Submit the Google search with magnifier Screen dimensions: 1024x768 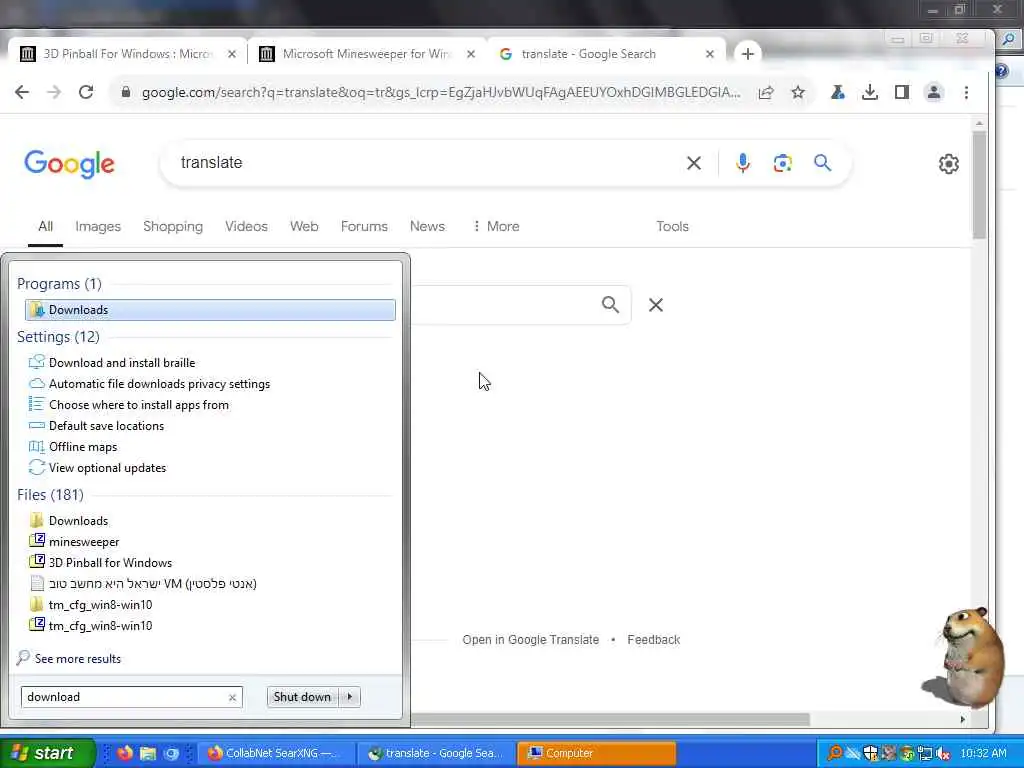(x=822, y=163)
